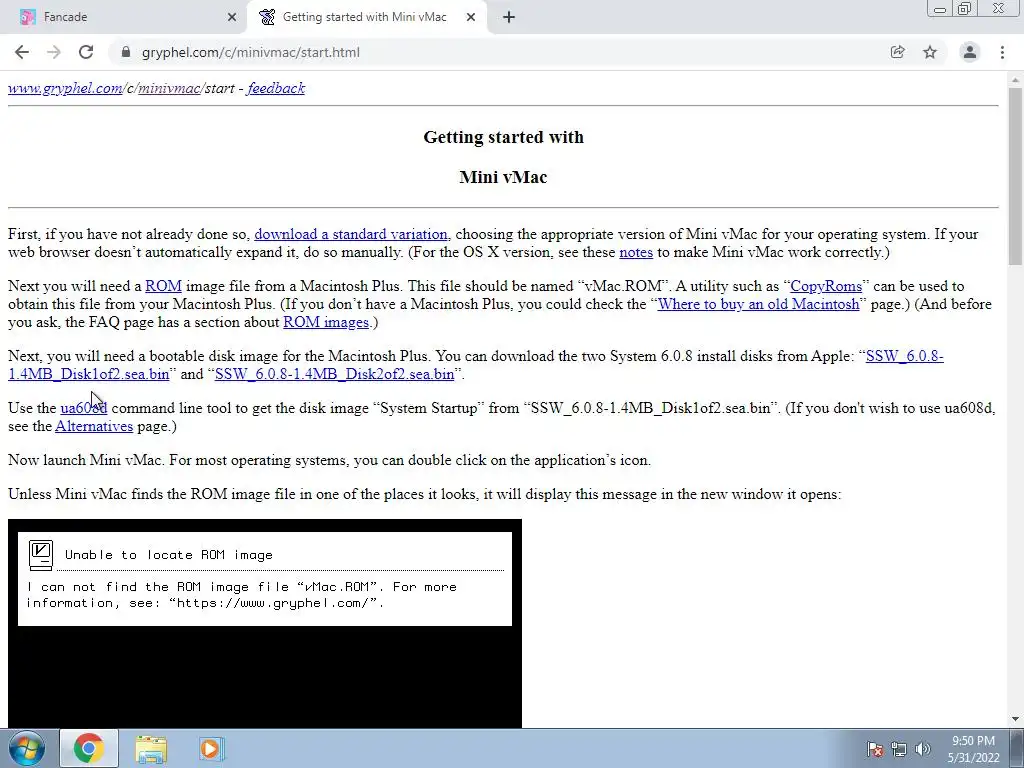Screen dimensions: 1024x768
Task: Click the feedback link
Action: click(x=276, y=88)
